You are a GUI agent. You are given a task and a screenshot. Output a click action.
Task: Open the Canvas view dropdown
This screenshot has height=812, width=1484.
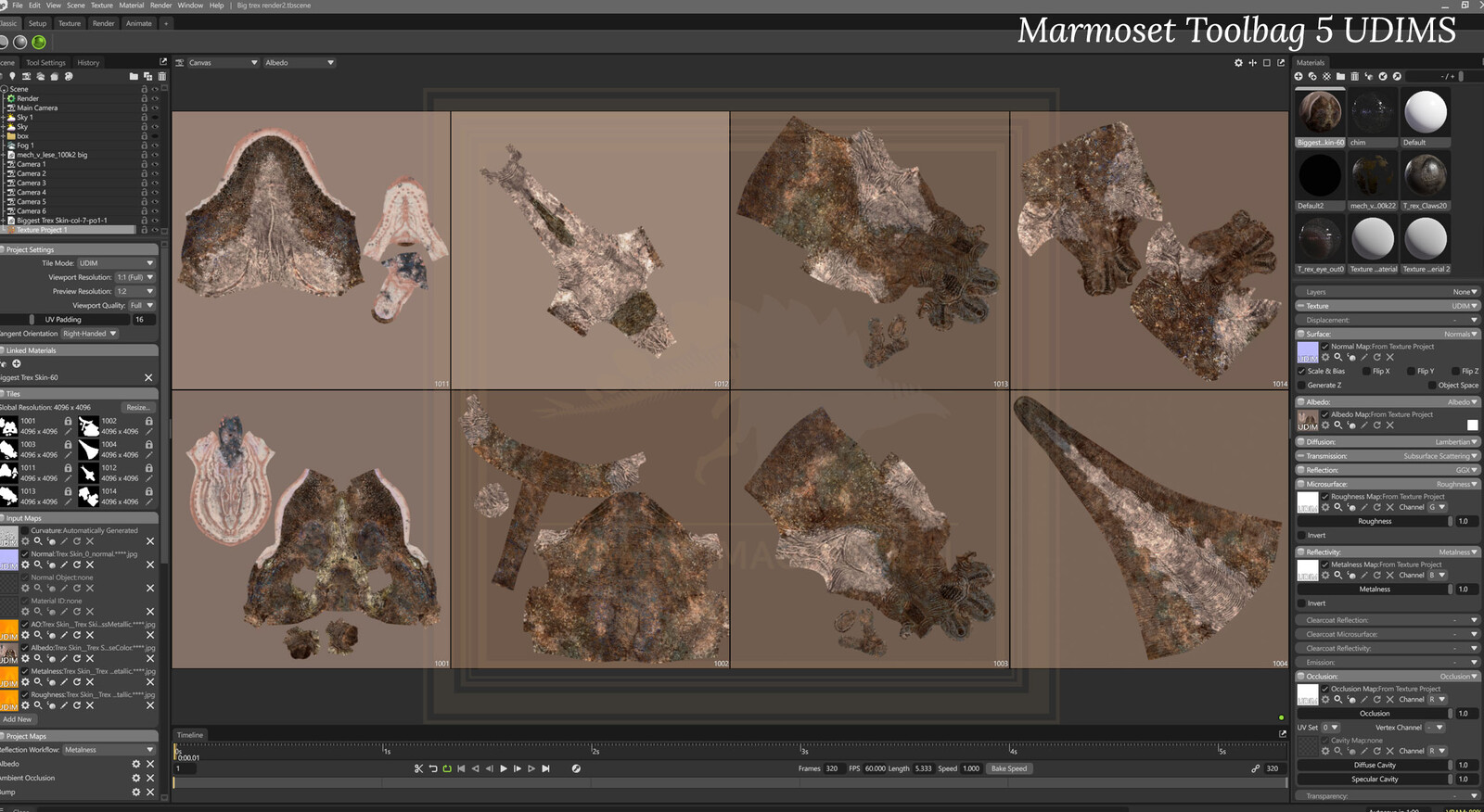223,63
